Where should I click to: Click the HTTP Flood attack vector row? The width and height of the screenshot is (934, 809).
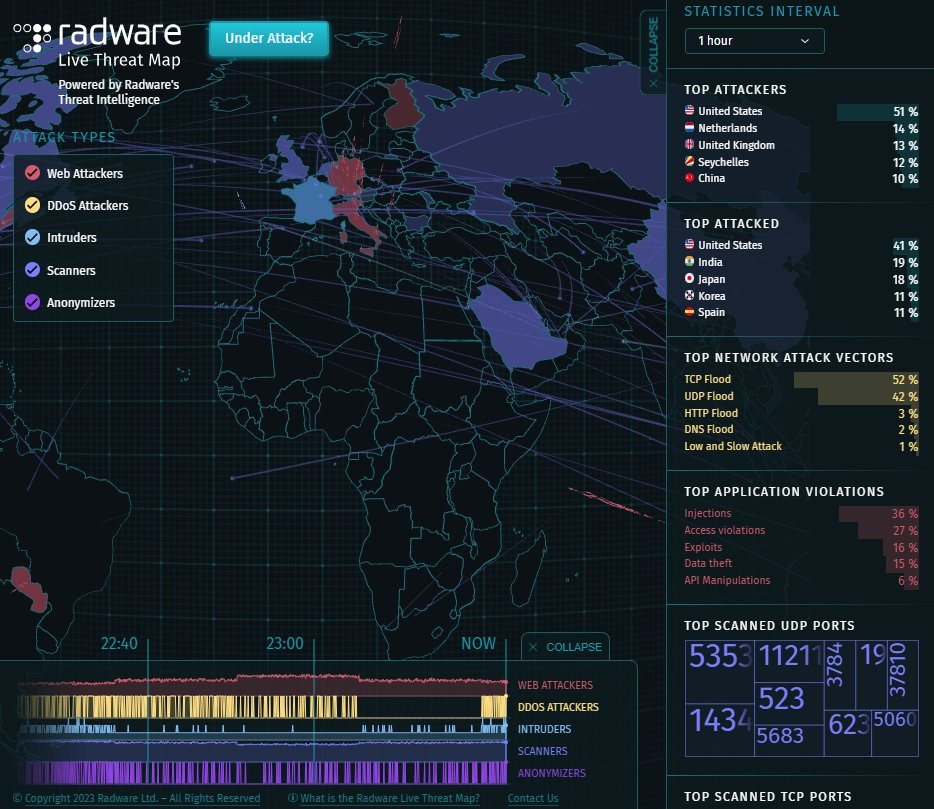pos(801,413)
